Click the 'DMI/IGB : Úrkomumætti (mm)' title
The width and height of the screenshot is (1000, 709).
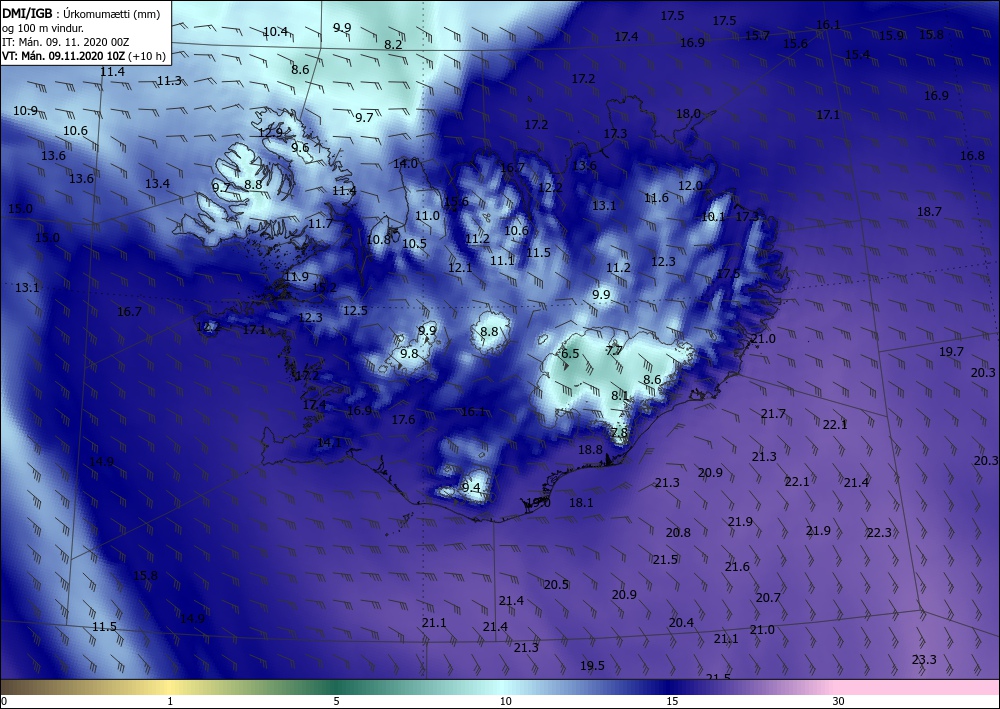[80, 13]
